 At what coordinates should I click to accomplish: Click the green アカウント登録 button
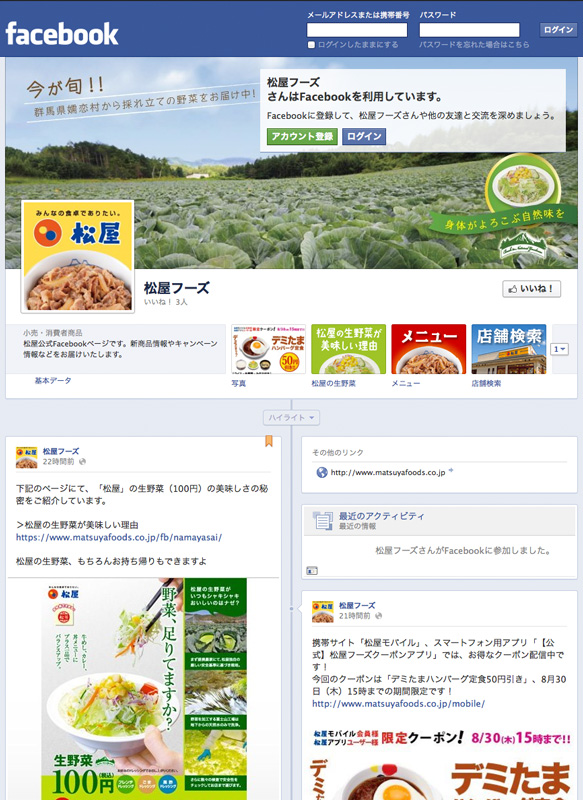tap(302, 136)
